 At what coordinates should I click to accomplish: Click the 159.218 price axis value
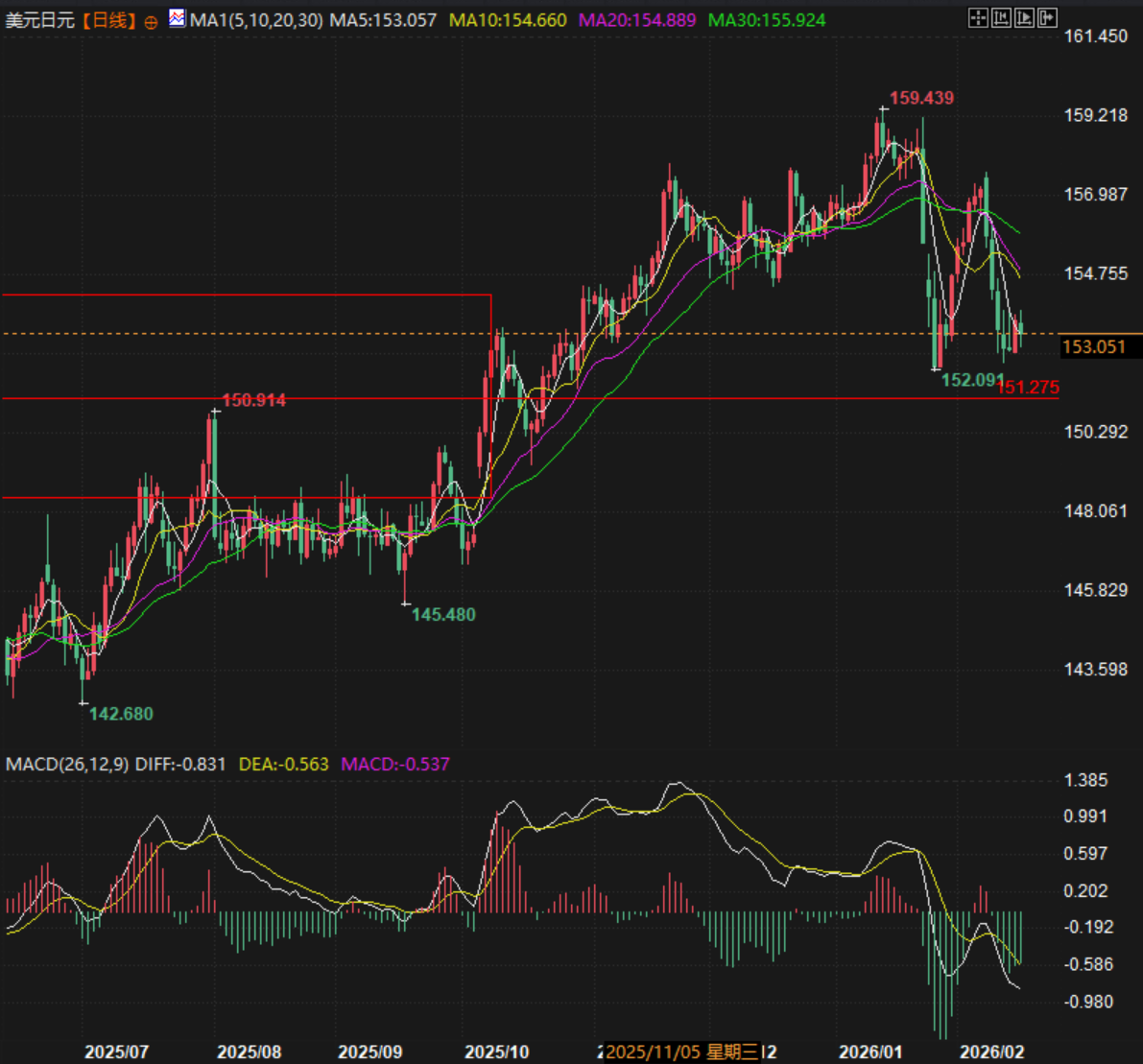[x=1096, y=115]
